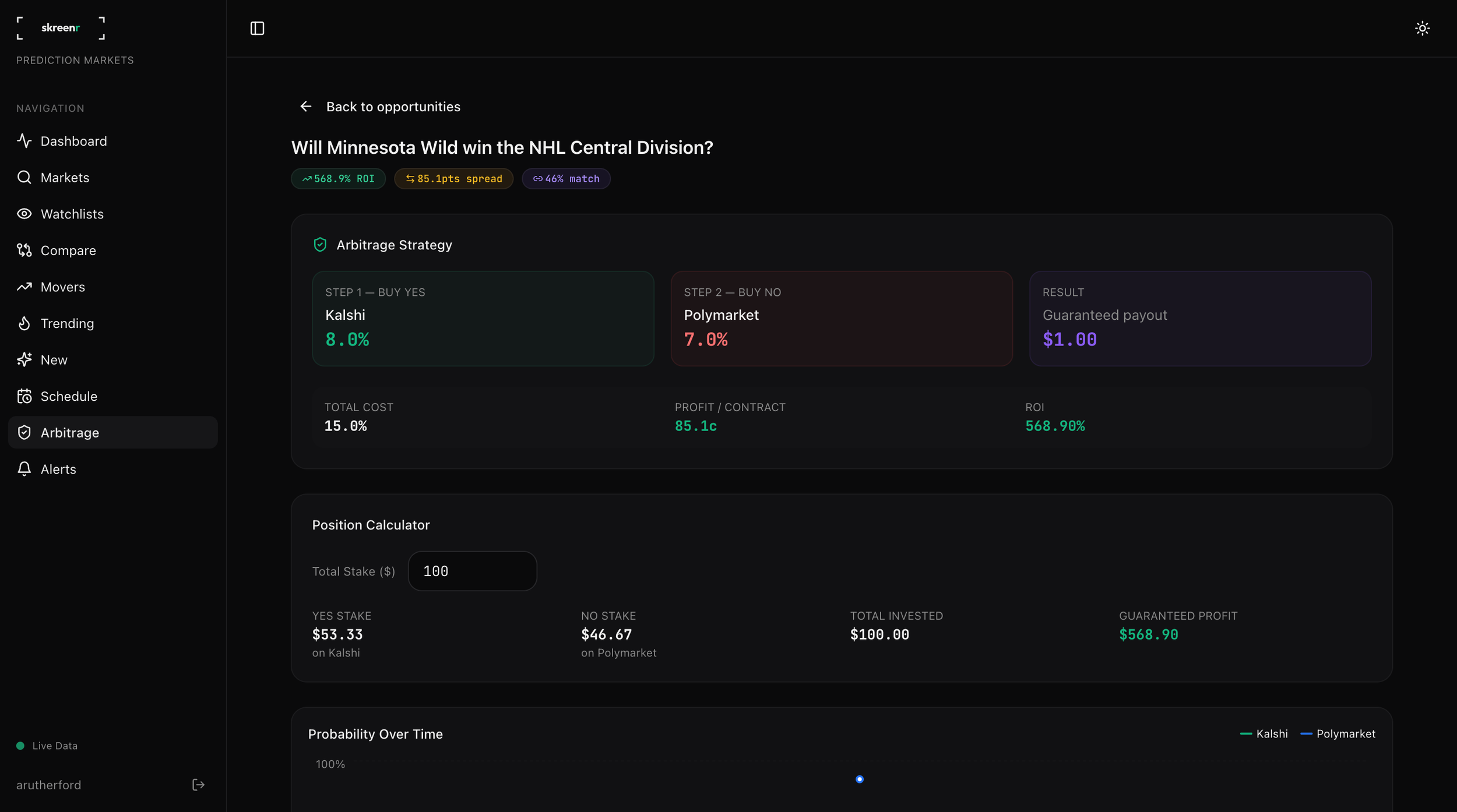1457x812 pixels.
Task: Click the $568.90 guaranteed profit value
Action: (1148, 634)
